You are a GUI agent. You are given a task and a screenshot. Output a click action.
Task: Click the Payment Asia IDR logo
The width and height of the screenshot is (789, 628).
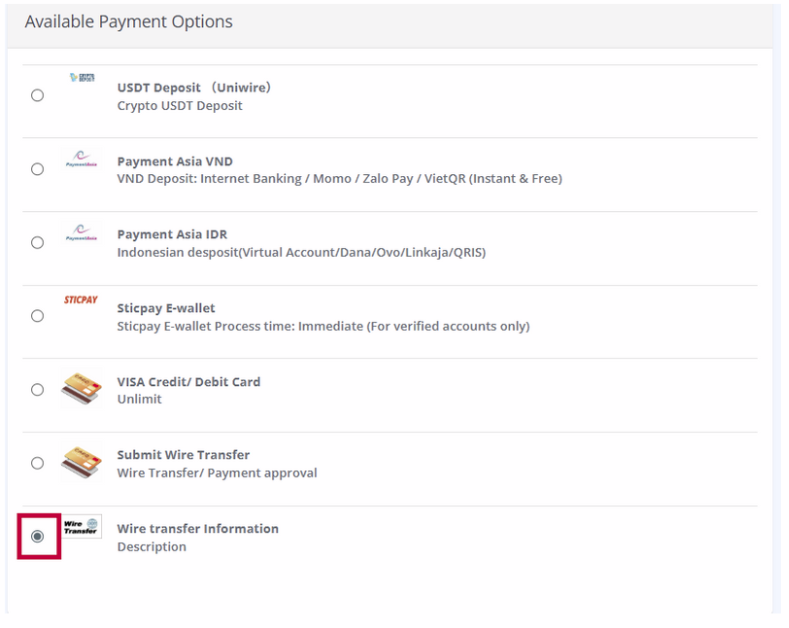coord(81,234)
